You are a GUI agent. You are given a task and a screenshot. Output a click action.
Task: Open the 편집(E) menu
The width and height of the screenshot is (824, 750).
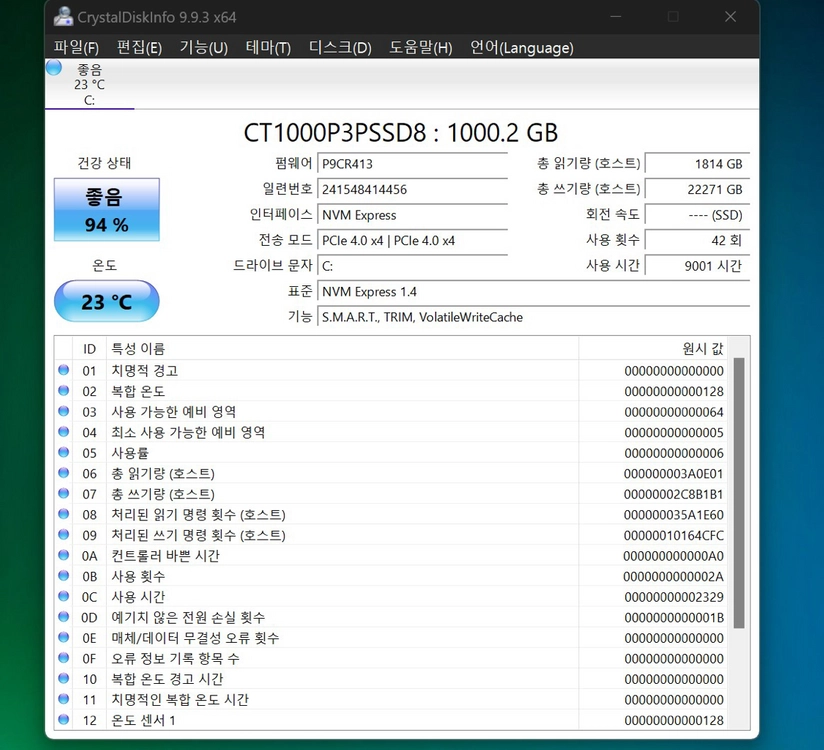pos(139,48)
